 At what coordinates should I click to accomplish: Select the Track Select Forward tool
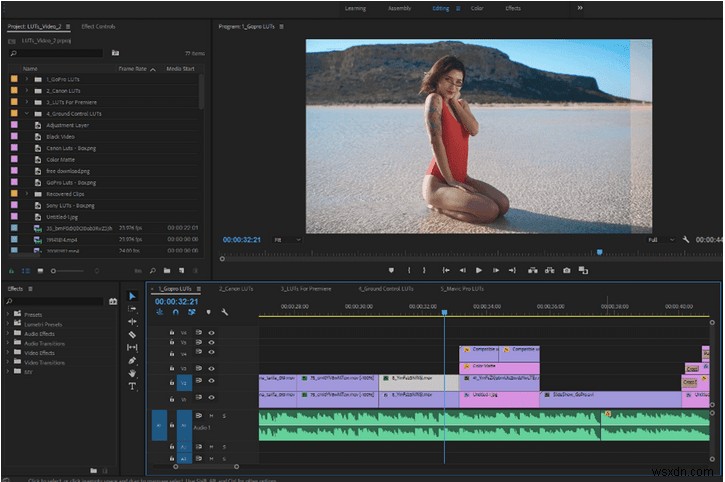(133, 309)
